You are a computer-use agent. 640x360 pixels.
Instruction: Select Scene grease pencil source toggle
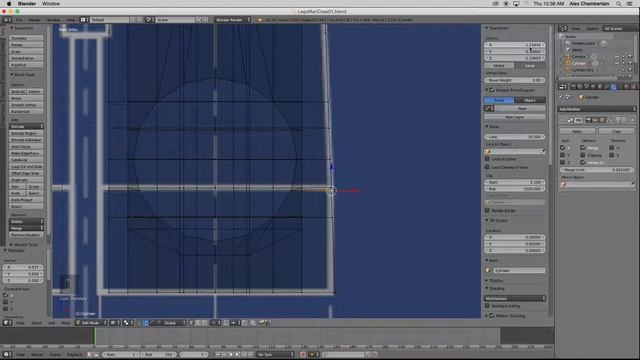499,100
